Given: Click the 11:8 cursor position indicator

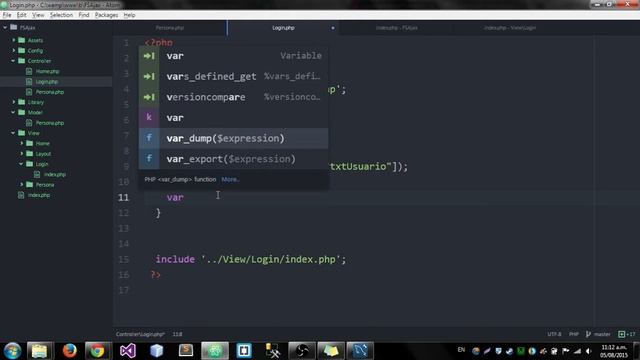Looking at the screenshot, I should coord(177,334).
